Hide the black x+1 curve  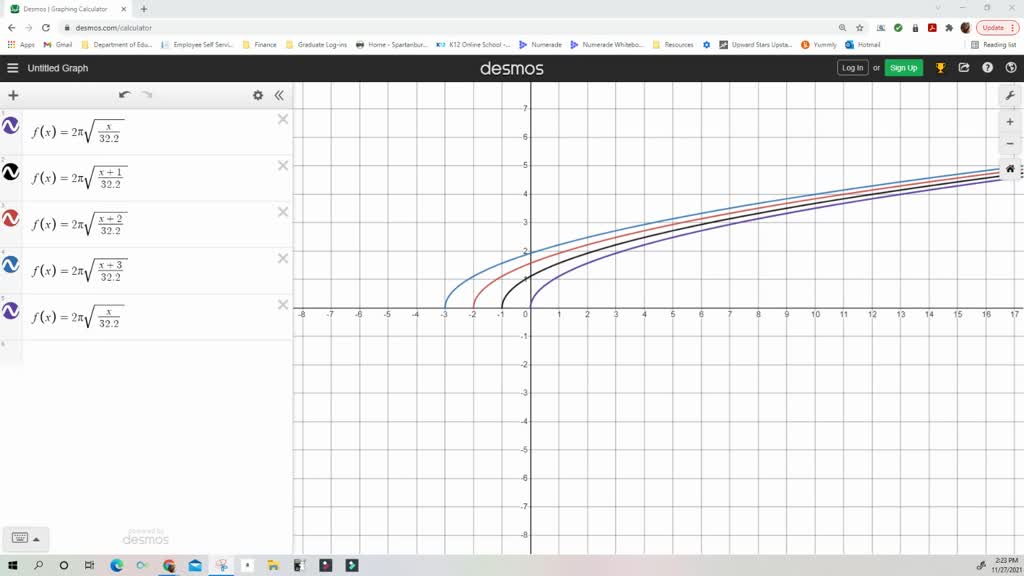click(9, 171)
